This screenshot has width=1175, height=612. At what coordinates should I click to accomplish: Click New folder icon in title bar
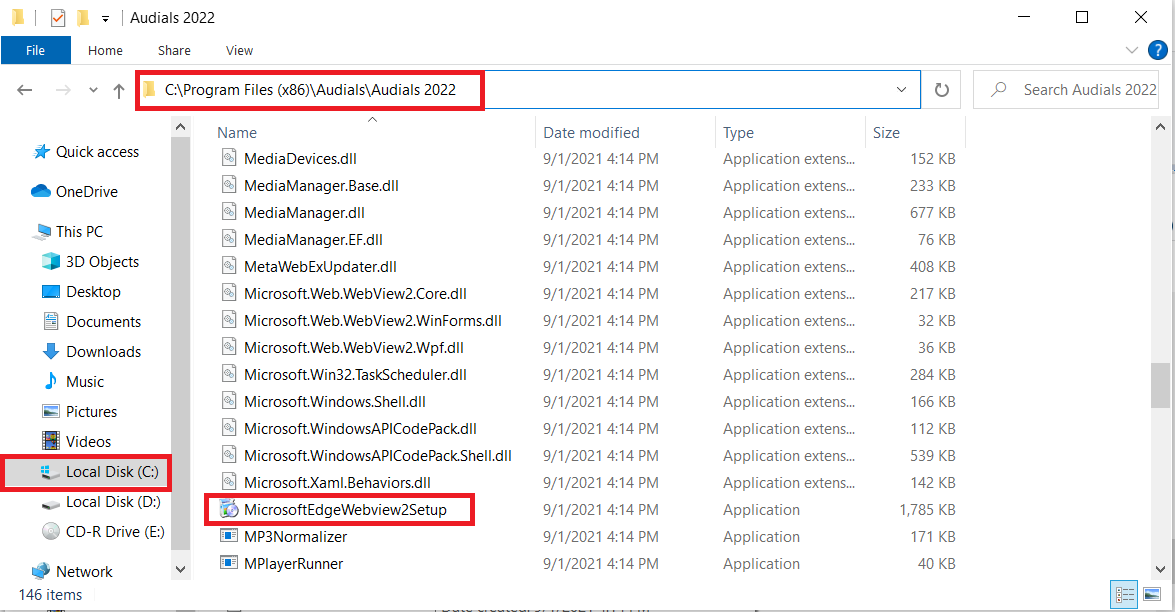point(82,16)
